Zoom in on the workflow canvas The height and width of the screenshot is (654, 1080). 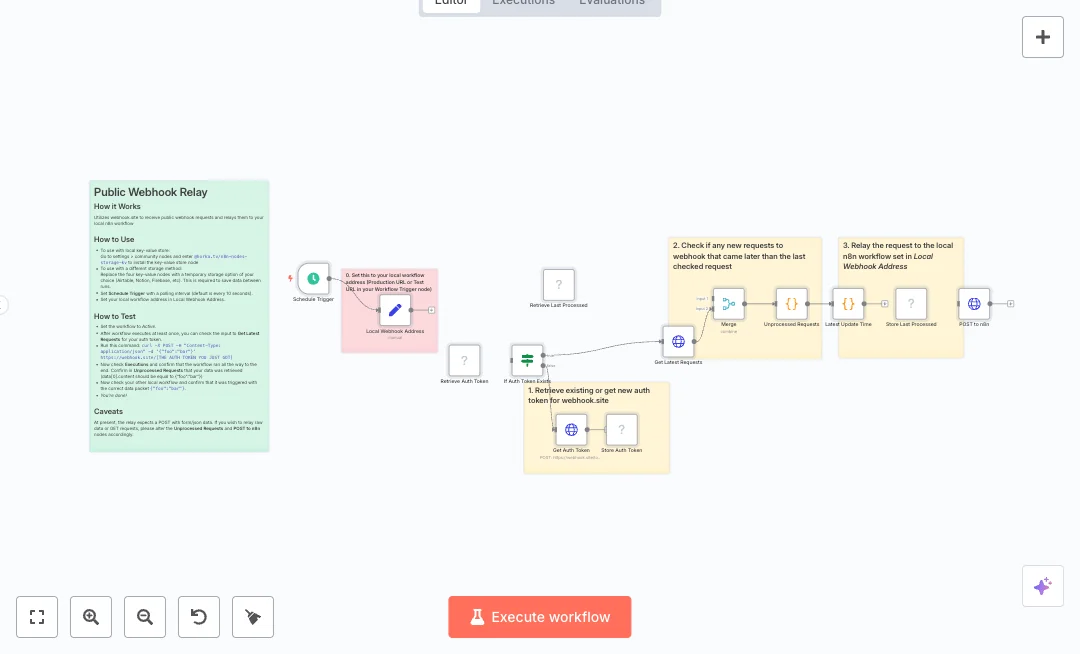tap(91, 617)
